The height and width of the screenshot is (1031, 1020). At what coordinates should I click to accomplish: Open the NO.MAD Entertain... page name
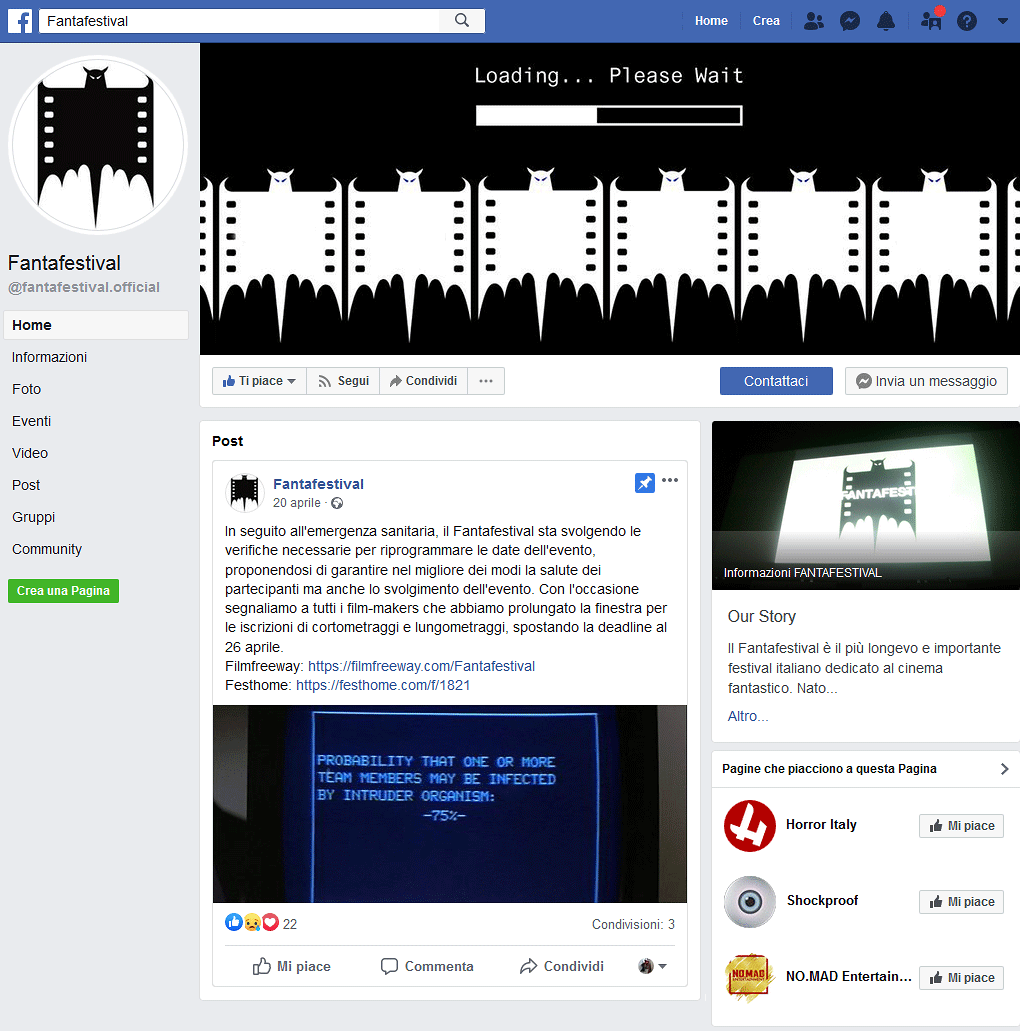pyautogui.click(x=849, y=976)
